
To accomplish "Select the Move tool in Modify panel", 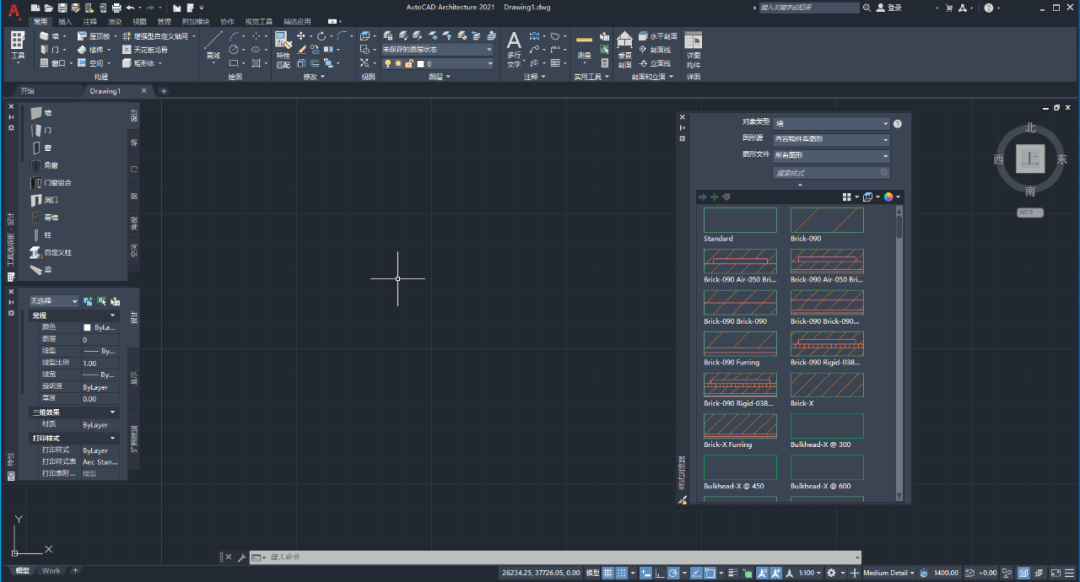I will pyautogui.click(x=301, y=36).
